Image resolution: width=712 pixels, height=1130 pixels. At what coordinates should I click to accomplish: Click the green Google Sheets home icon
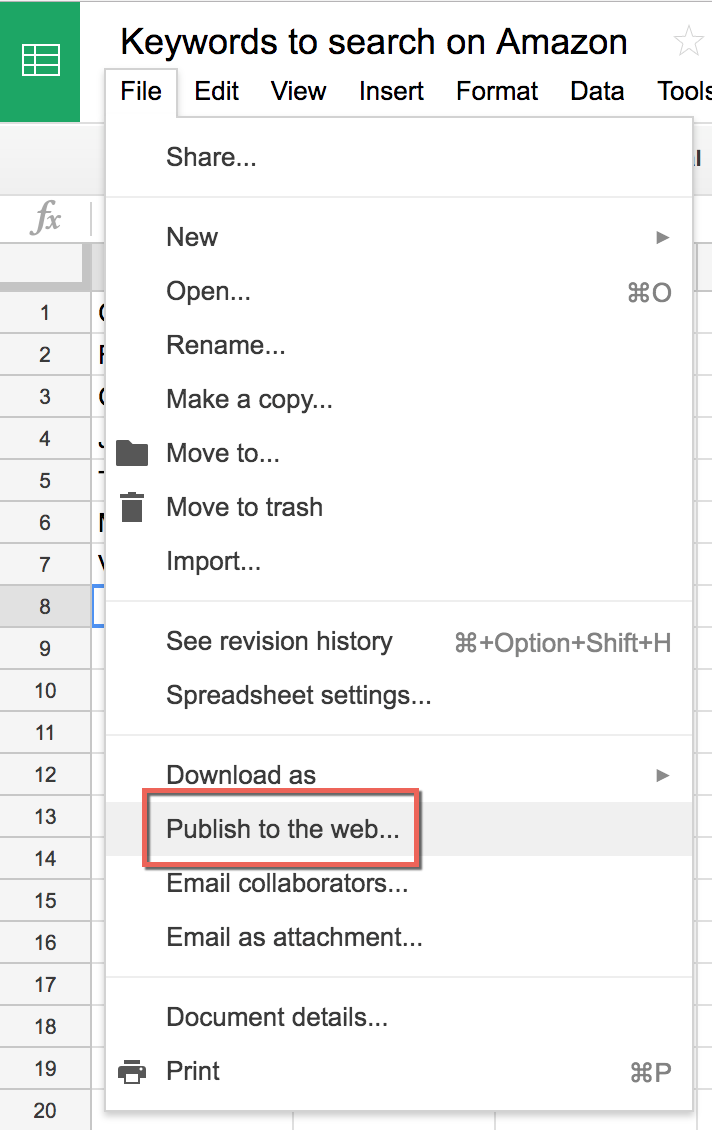(x=40, y=61)
